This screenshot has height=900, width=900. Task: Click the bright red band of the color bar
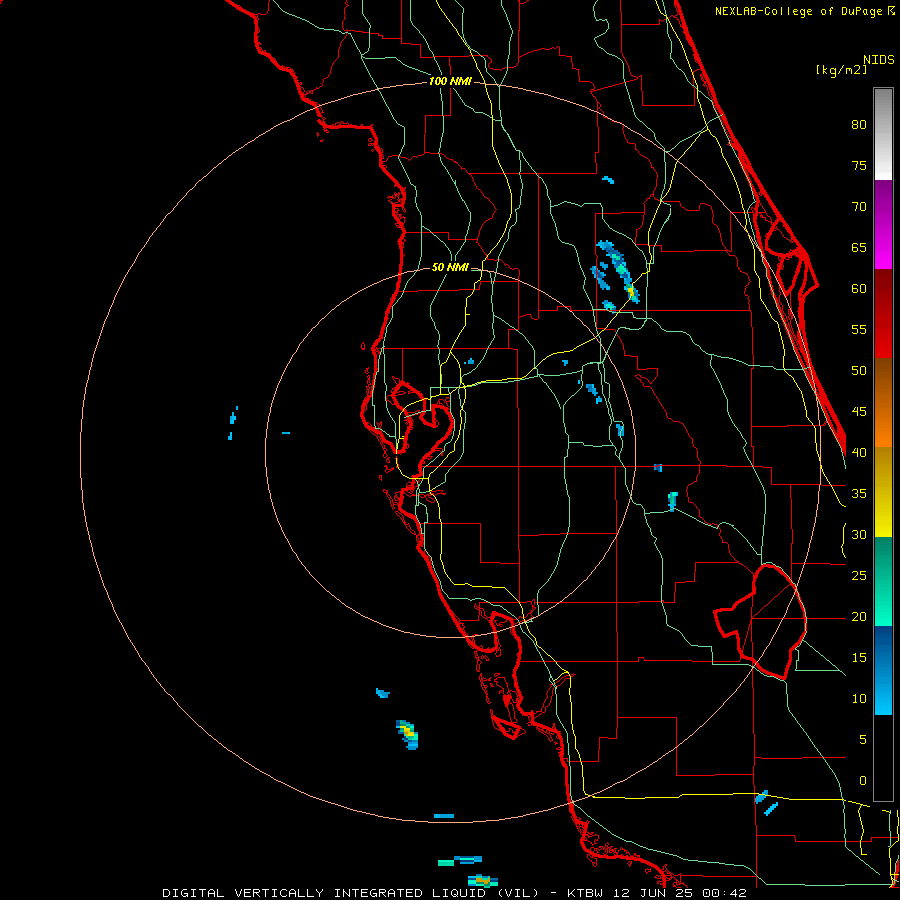point(883,336)
